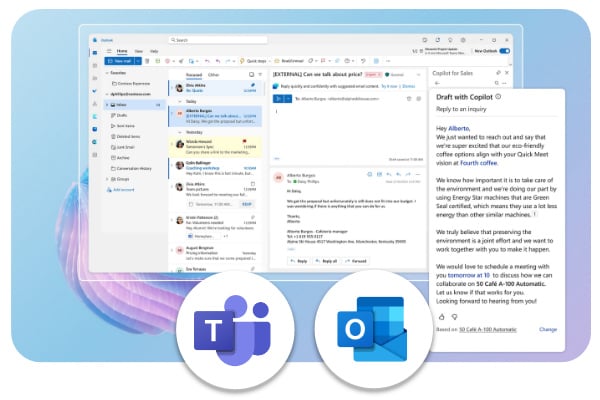This screenshot has height=400, width=600.
Task: Click the Reply all button below email
Action: [x=326, y=261]
